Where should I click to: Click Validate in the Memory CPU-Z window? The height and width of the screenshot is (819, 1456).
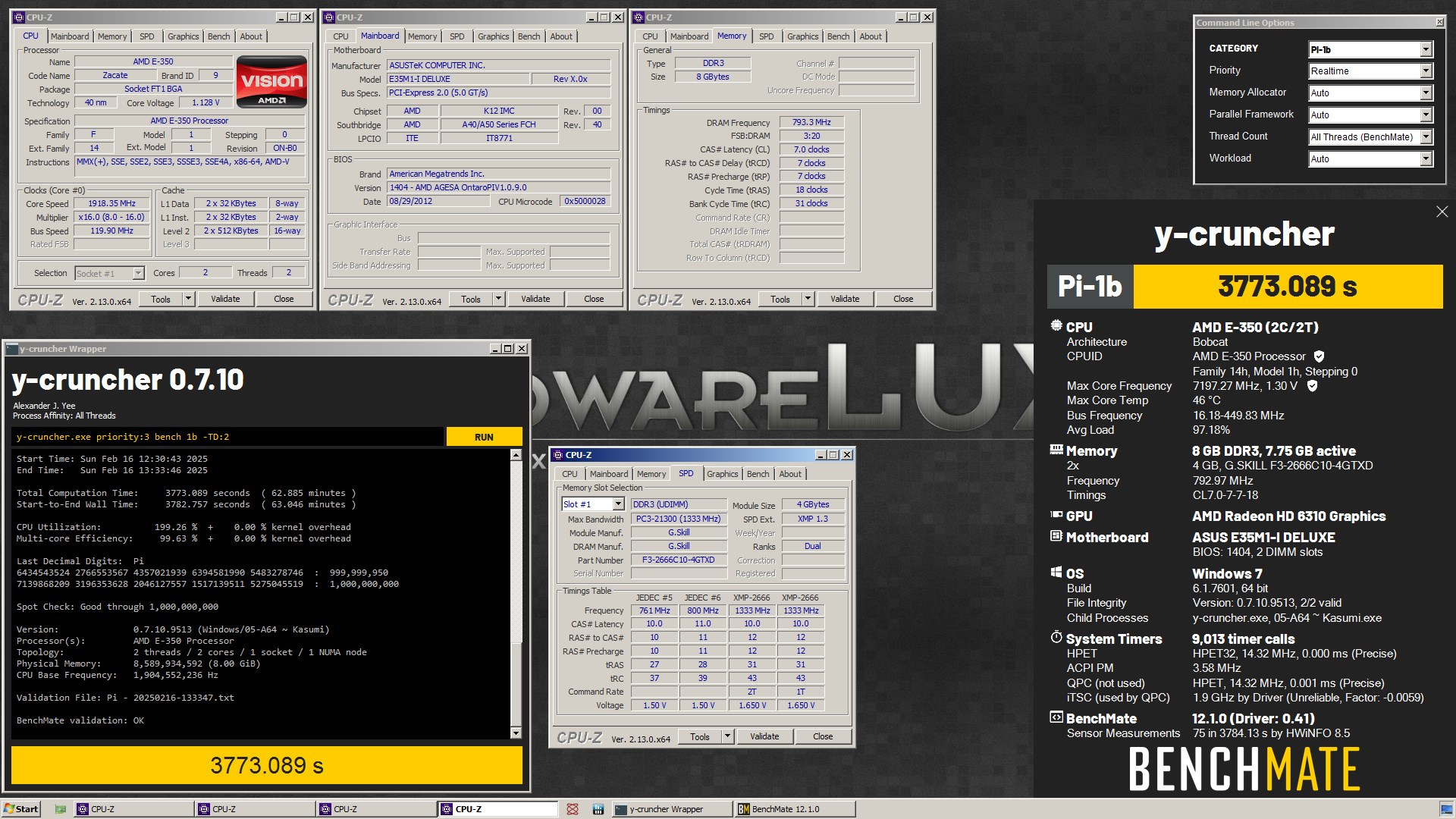845,299
